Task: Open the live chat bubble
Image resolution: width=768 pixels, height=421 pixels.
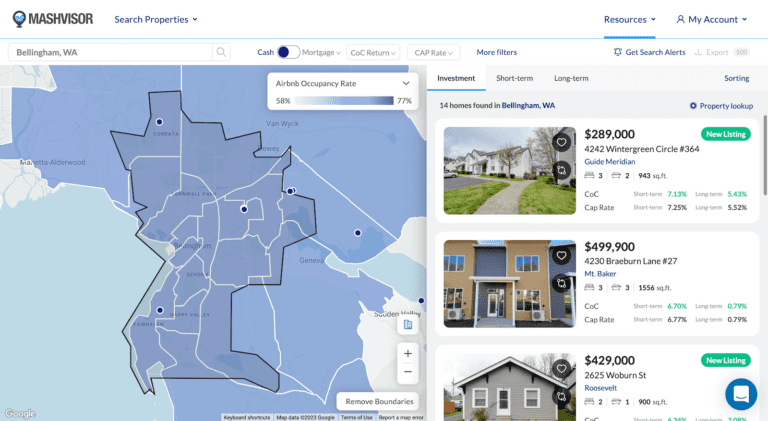Action: click(x=741, y=394)
